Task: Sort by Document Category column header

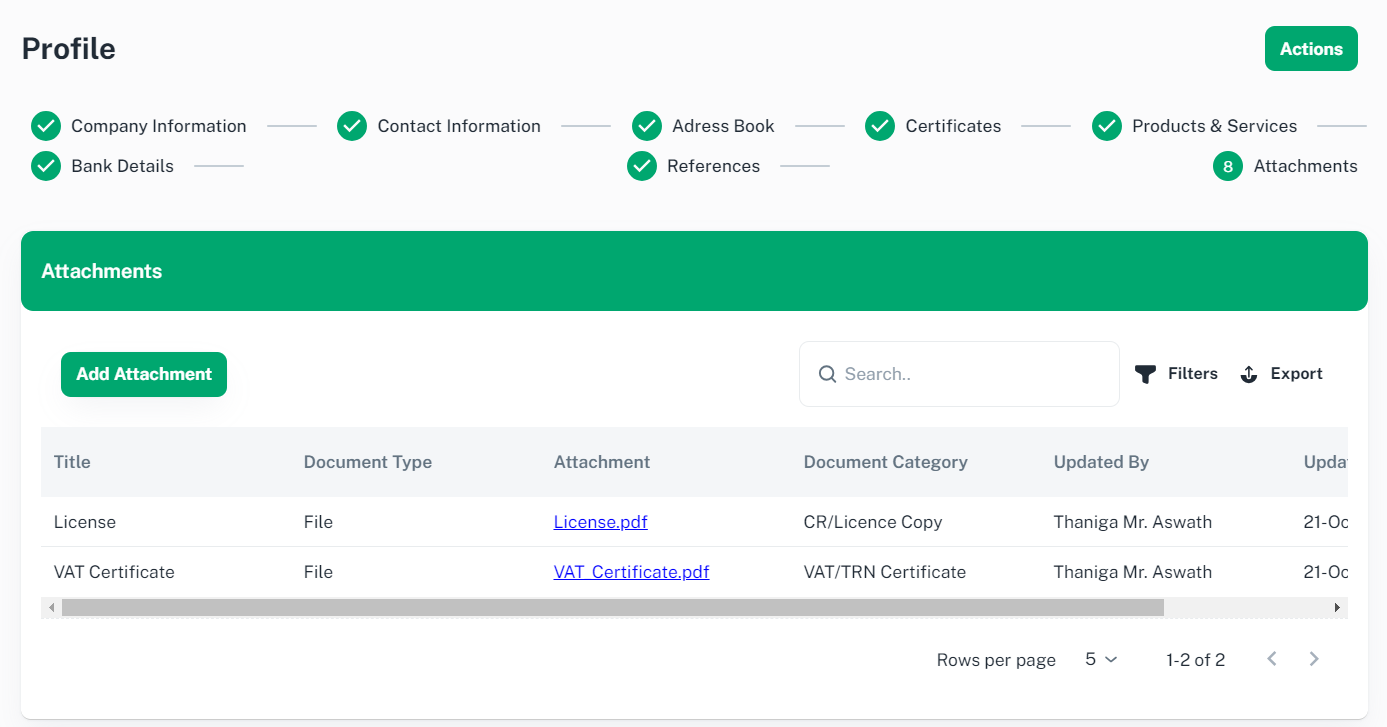Action: click(x=885, y=462)
